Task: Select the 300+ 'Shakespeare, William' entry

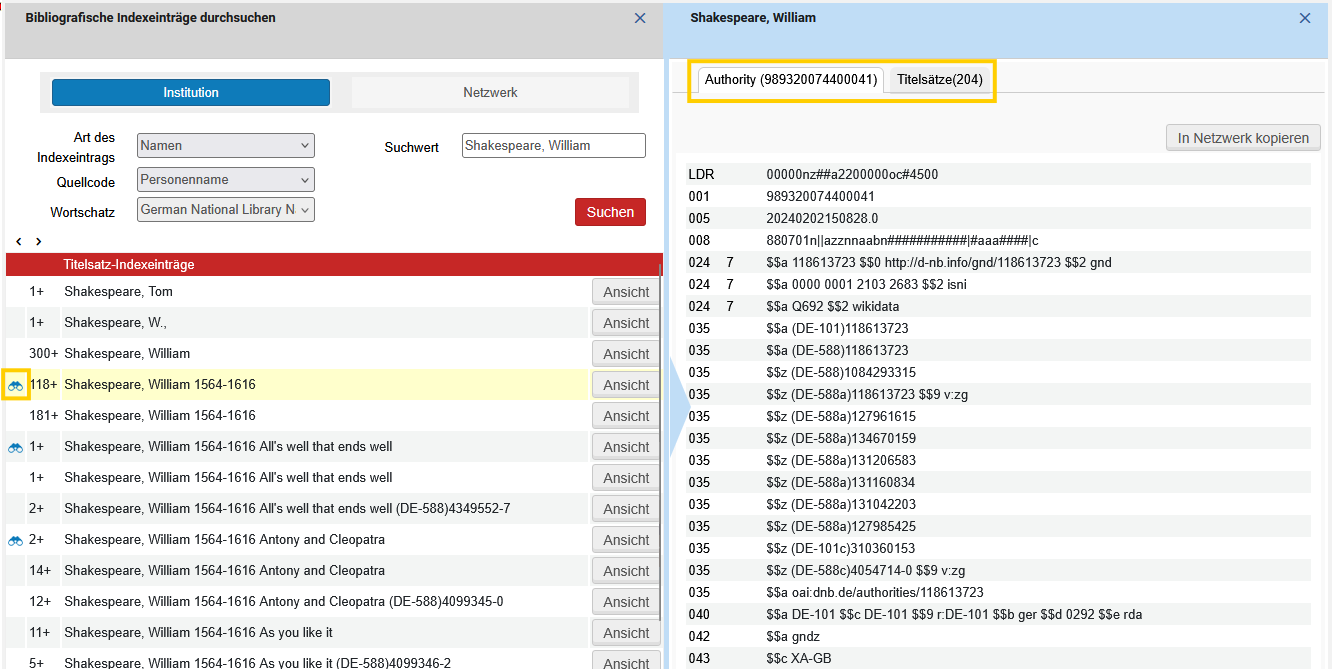Action: [x=127, y=354]
